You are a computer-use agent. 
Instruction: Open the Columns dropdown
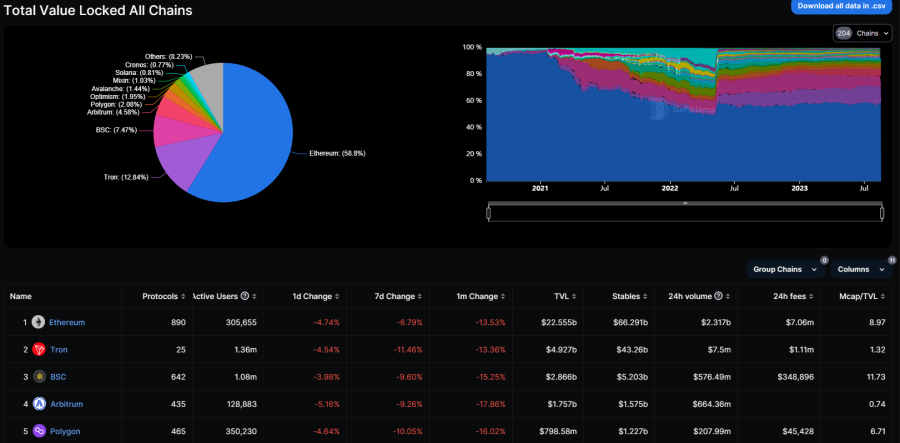click(x=861, y=269)
